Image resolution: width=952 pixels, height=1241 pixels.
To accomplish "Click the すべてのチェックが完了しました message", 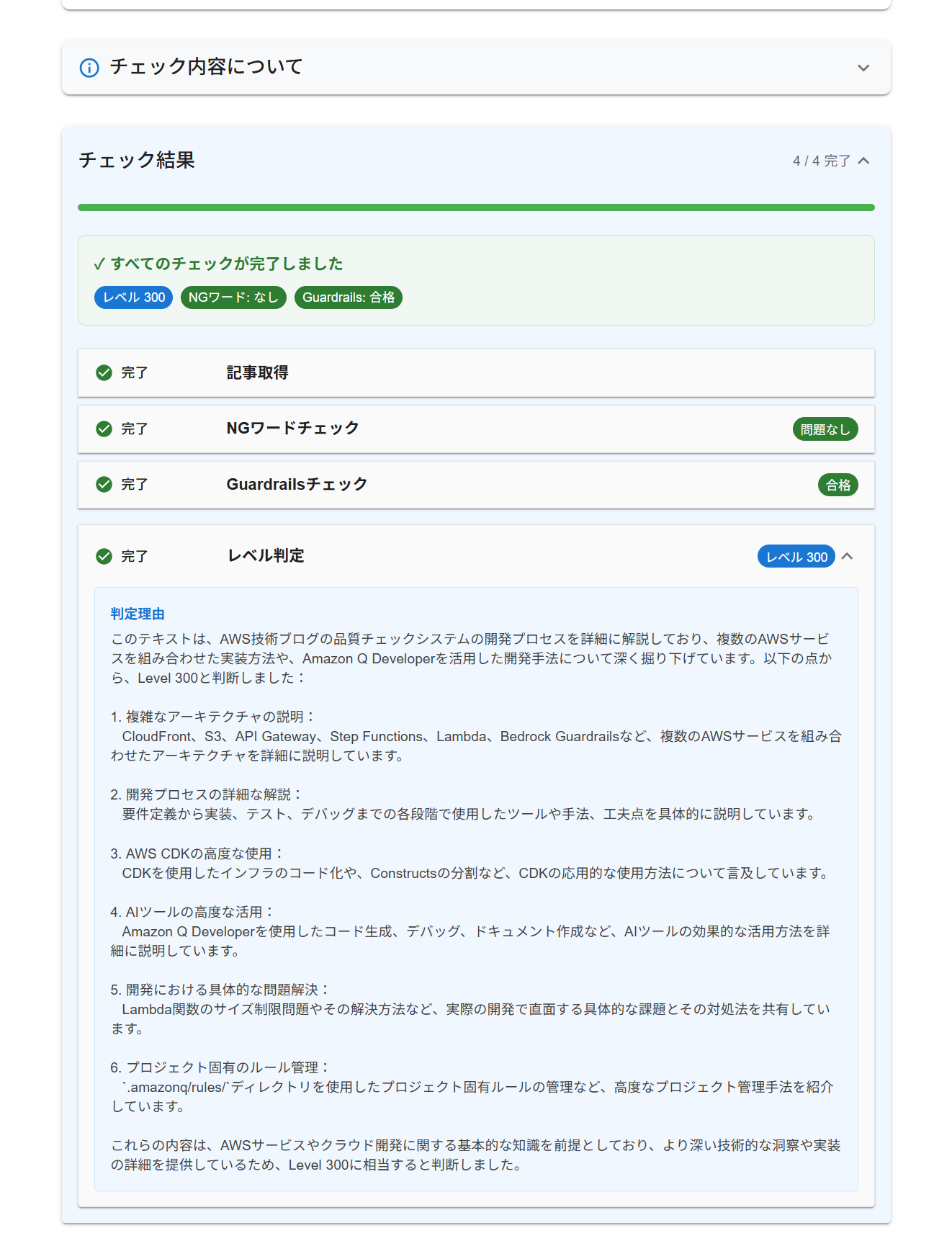I will point(218,264).
